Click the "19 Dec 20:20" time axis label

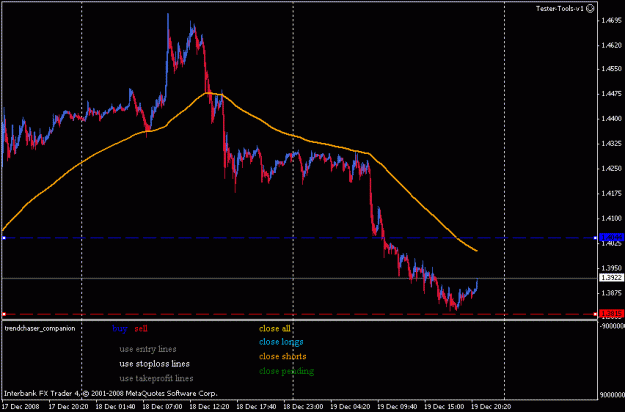point(491,406)
